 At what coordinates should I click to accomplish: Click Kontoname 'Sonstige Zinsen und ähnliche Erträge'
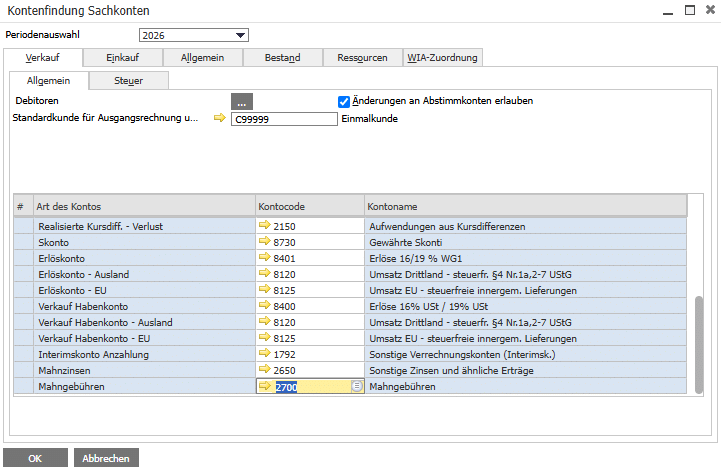451,371
